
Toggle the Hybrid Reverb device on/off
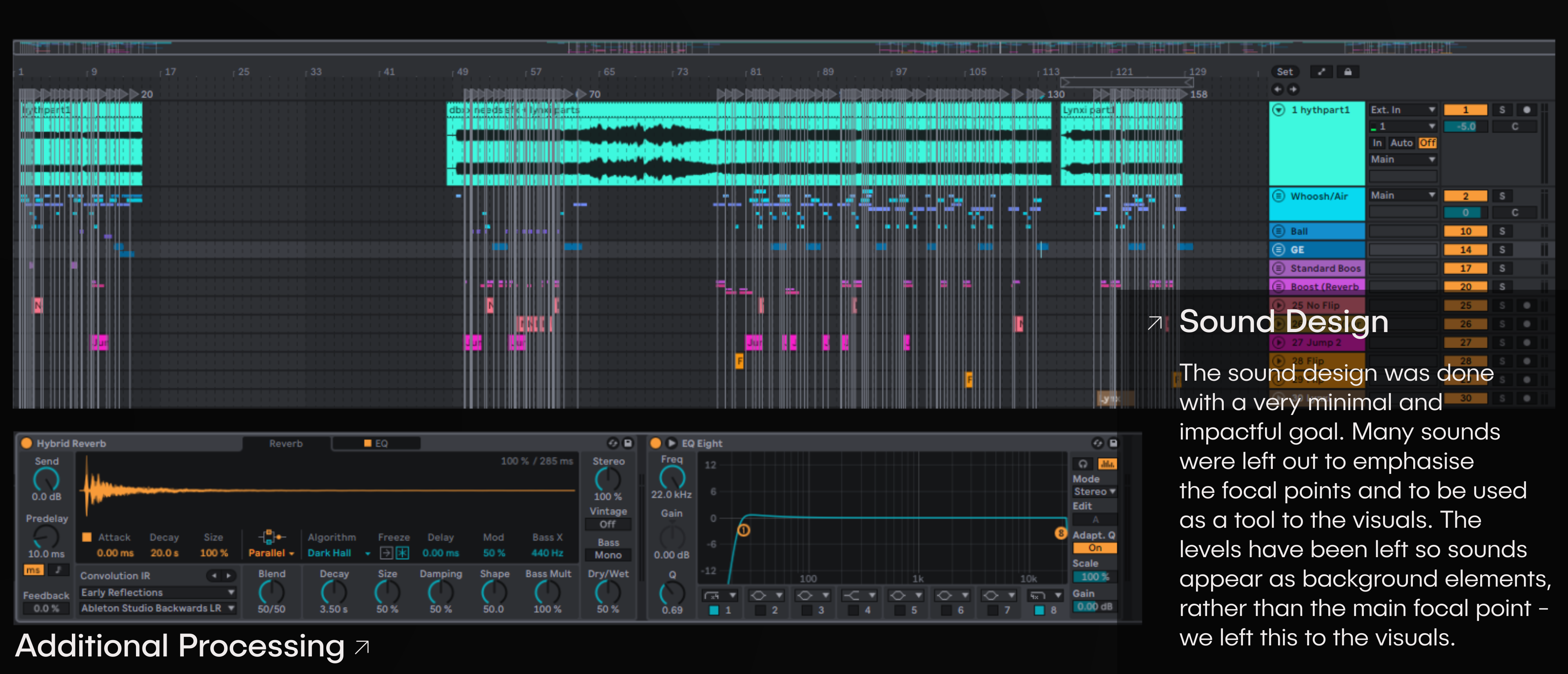pyautogui.click(x=27, y=443)
